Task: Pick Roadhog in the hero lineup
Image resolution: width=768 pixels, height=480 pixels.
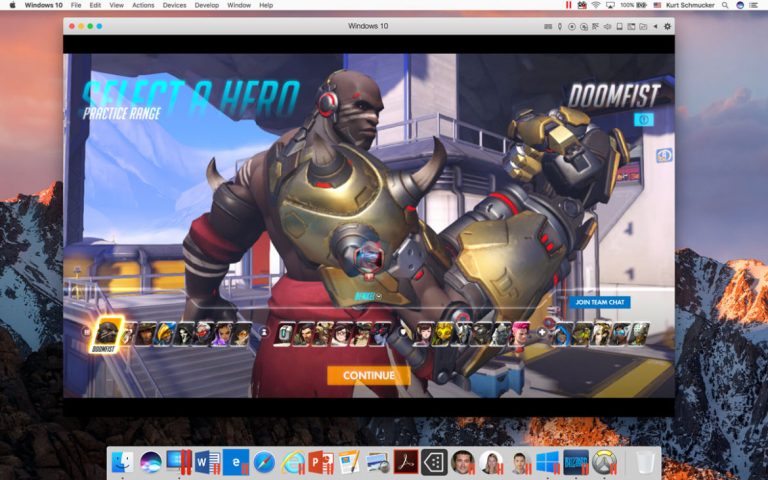Action: pos(480,334)
